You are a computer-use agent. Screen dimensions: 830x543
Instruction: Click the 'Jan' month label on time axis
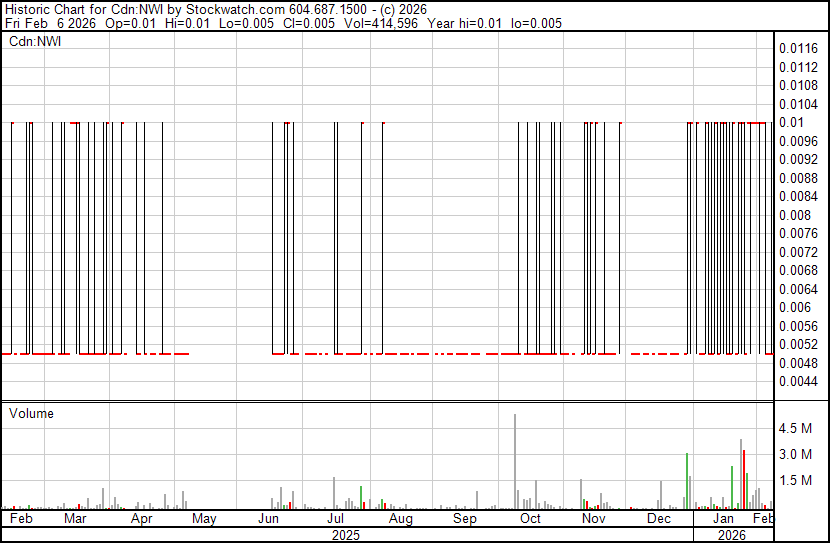[x=724, y=518]
